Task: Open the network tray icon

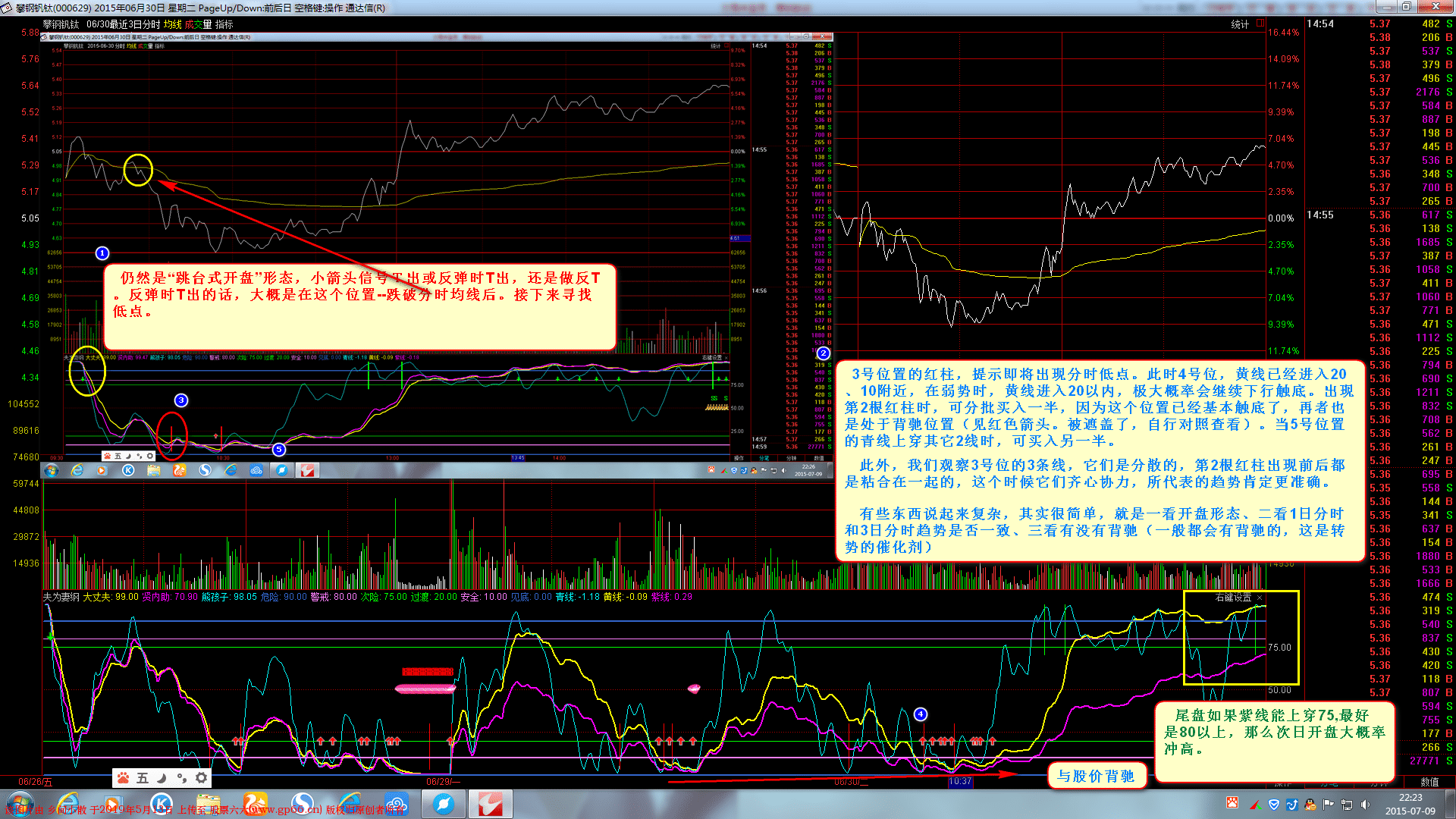Action: point(1347,805)
